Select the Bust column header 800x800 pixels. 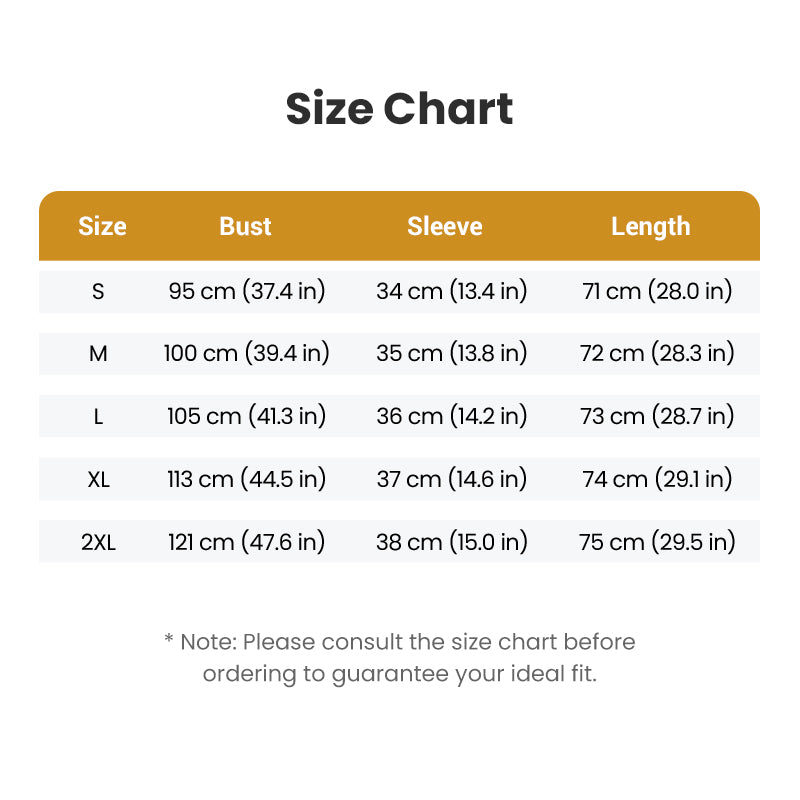245,226
